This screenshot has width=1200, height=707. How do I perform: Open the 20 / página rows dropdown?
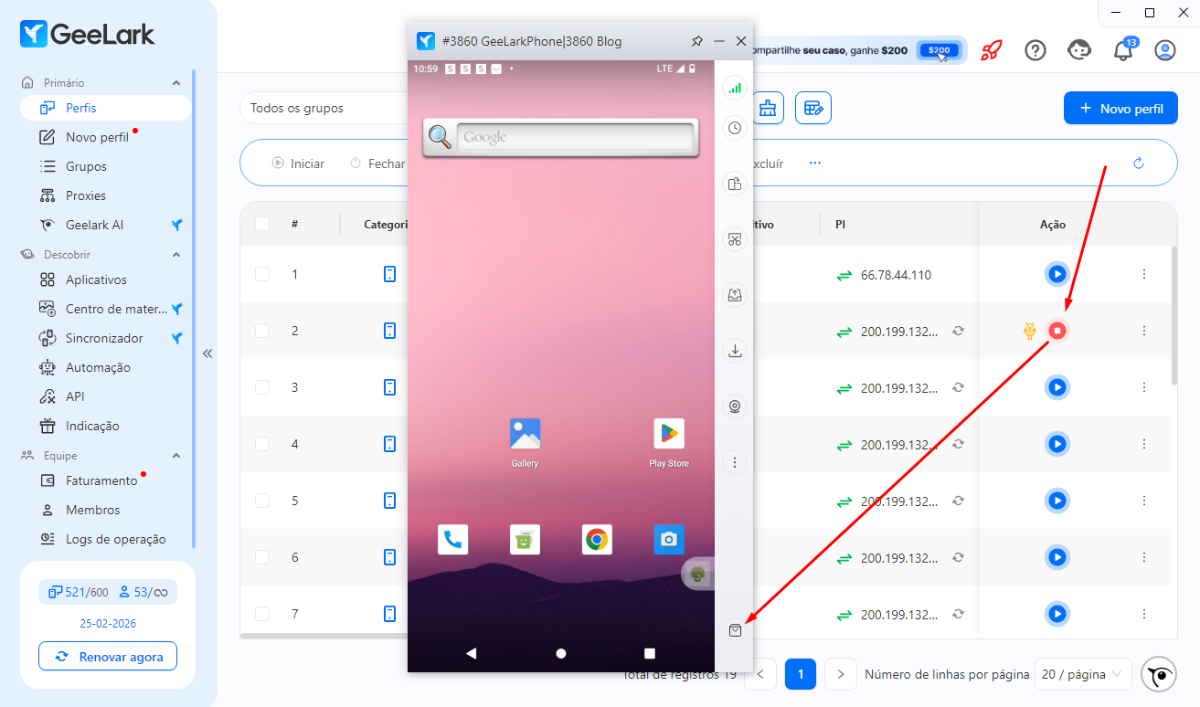click(1083, 674)
